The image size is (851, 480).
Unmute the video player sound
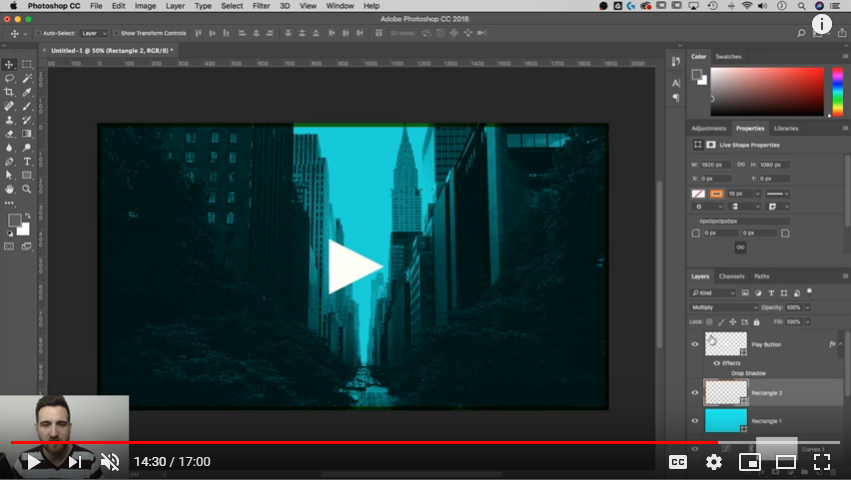click(x=110, y=462)
